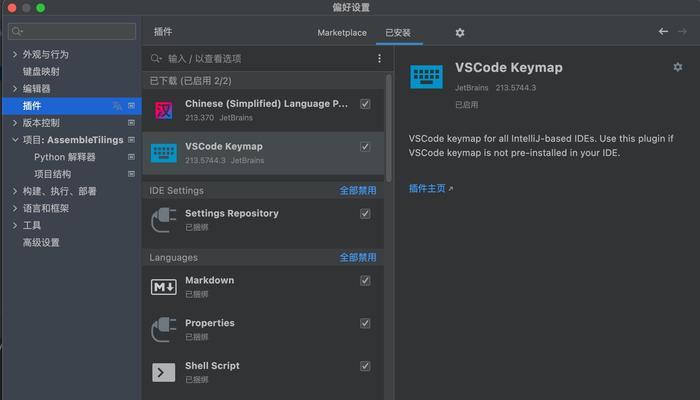Focus the plugin search input field

[268, 58]
